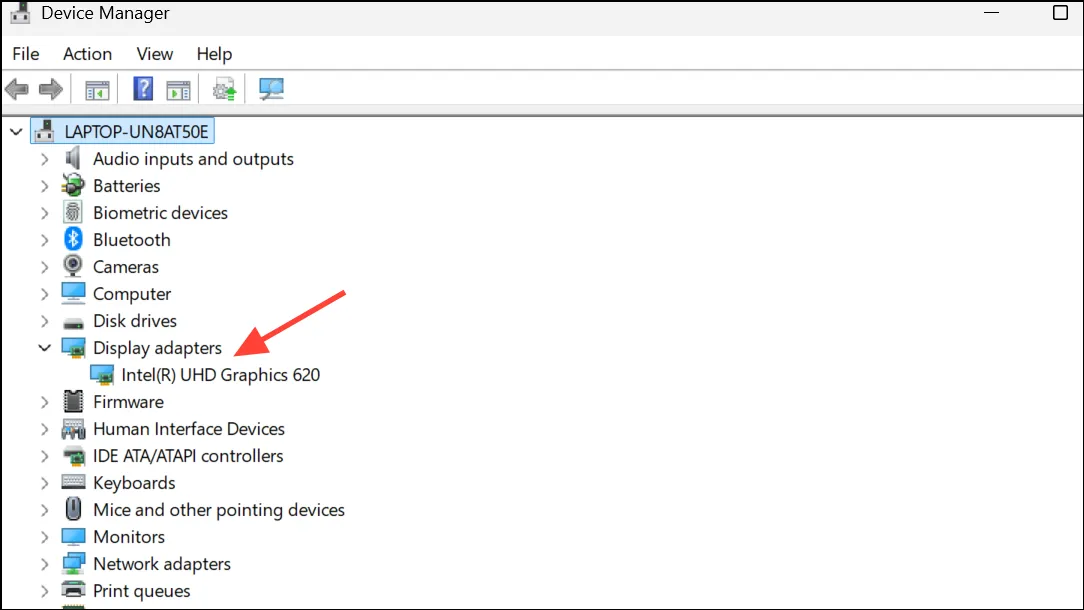This screenshot has height=610, width=1084.
Task: Click the Forward arrow toolbar button
Action: tap(50, 89)
